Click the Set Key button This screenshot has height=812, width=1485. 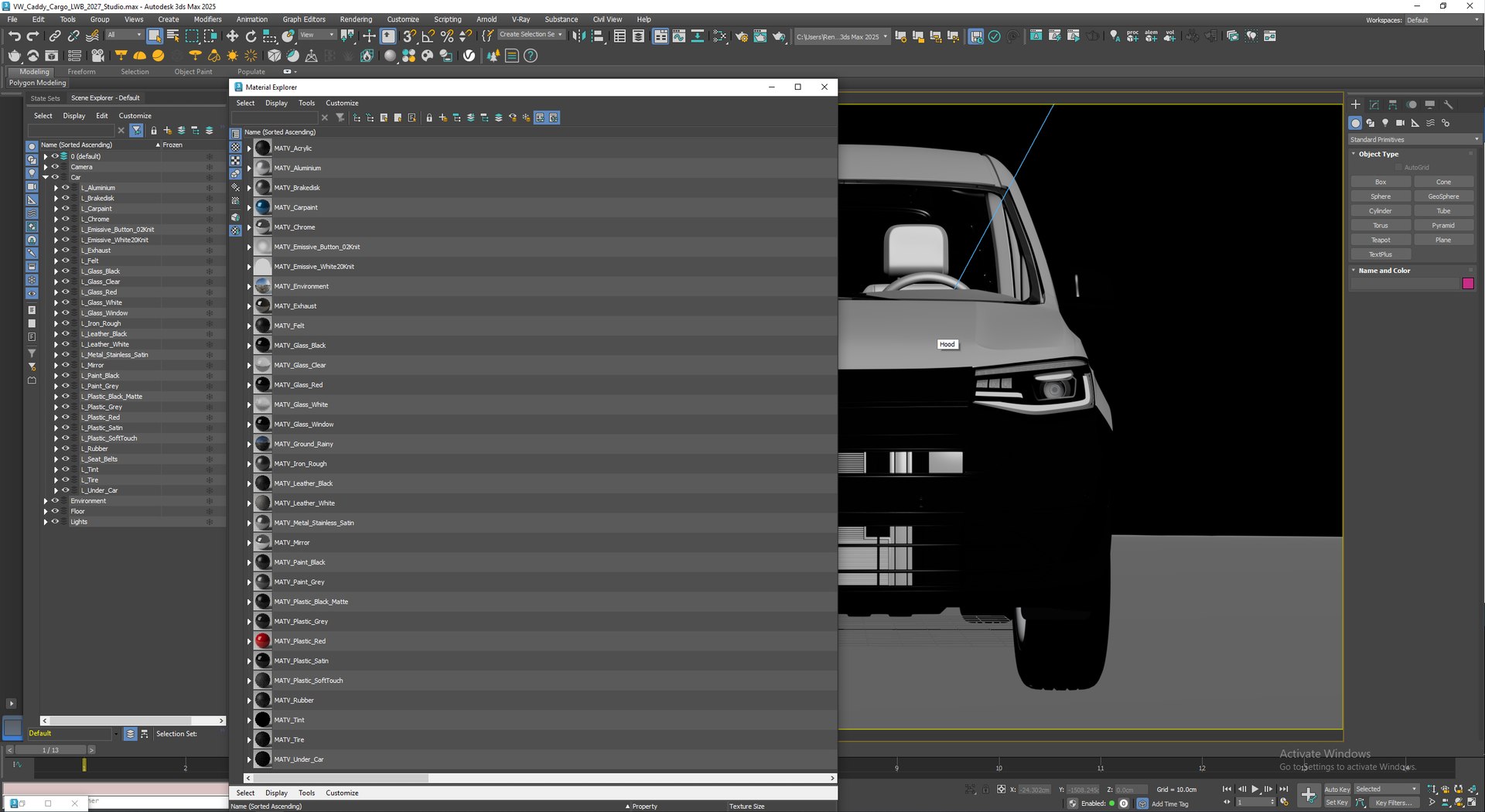coord(1337,803)
